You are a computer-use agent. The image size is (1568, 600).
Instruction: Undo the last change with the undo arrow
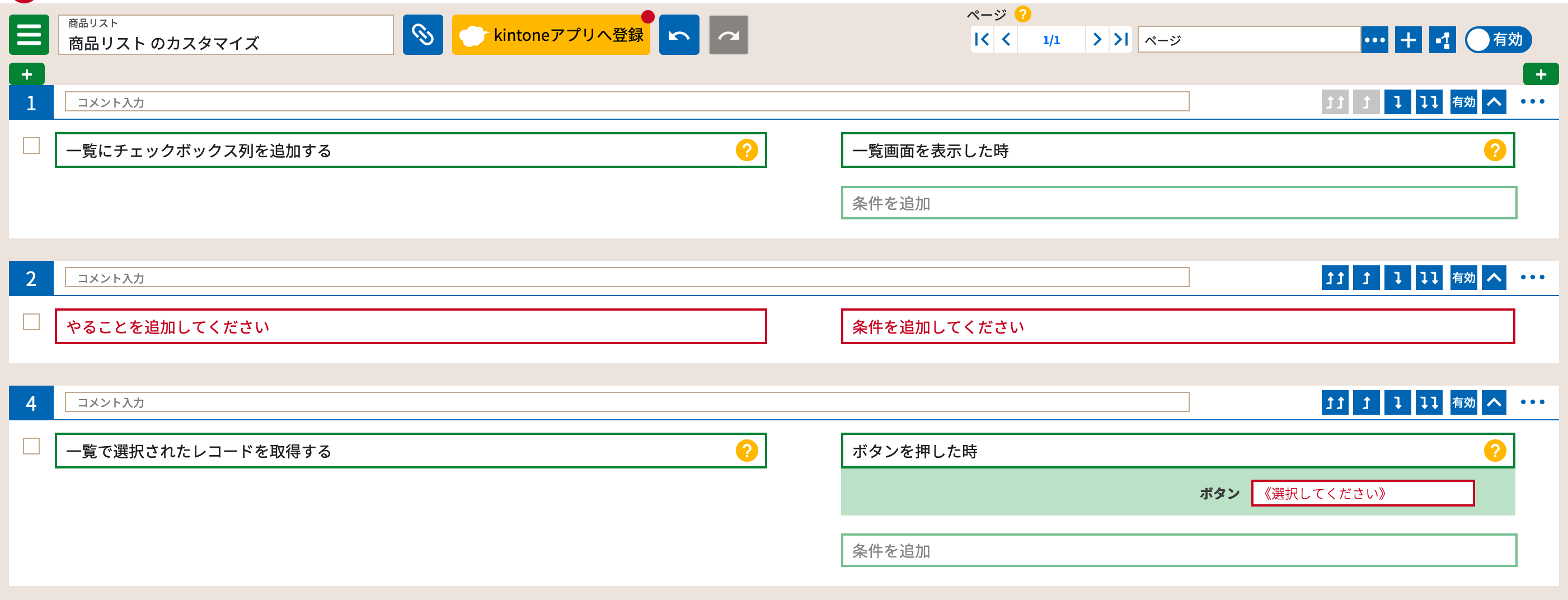[x=679, y=35]
